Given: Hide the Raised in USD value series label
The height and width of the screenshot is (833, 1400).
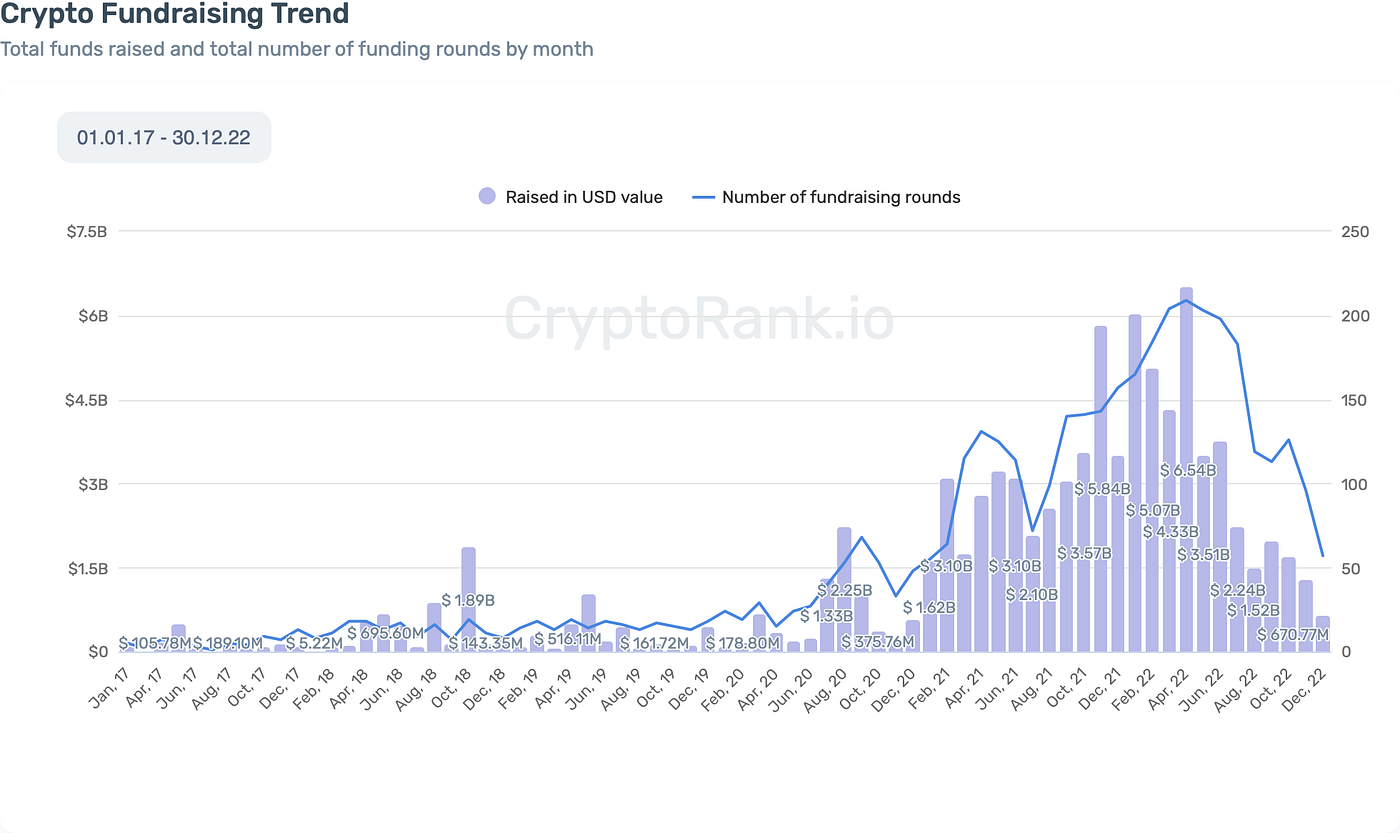Looking at the screenshot, I should [x=584, y=197].
